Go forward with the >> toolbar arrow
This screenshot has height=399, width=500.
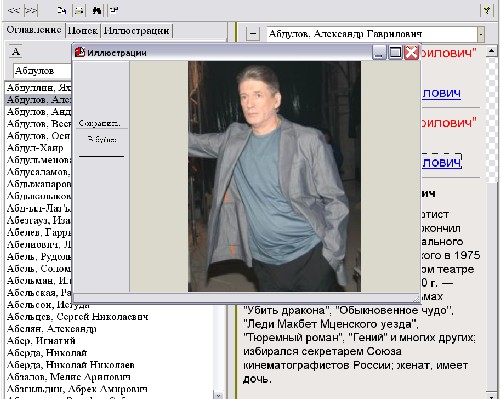click(x=31, y=10)
